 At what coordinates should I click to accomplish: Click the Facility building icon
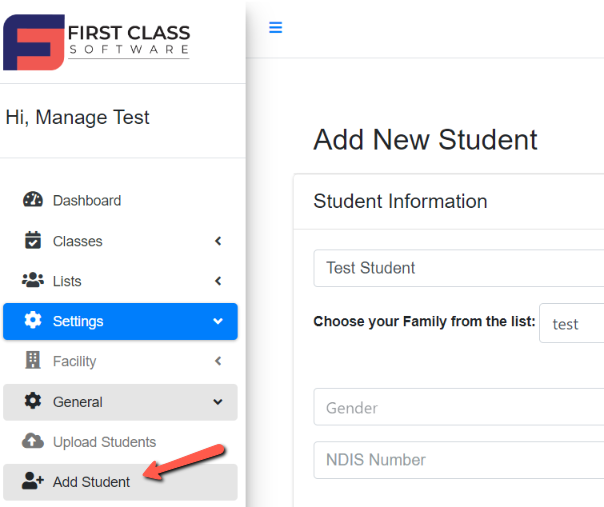(x=33, y=360)
